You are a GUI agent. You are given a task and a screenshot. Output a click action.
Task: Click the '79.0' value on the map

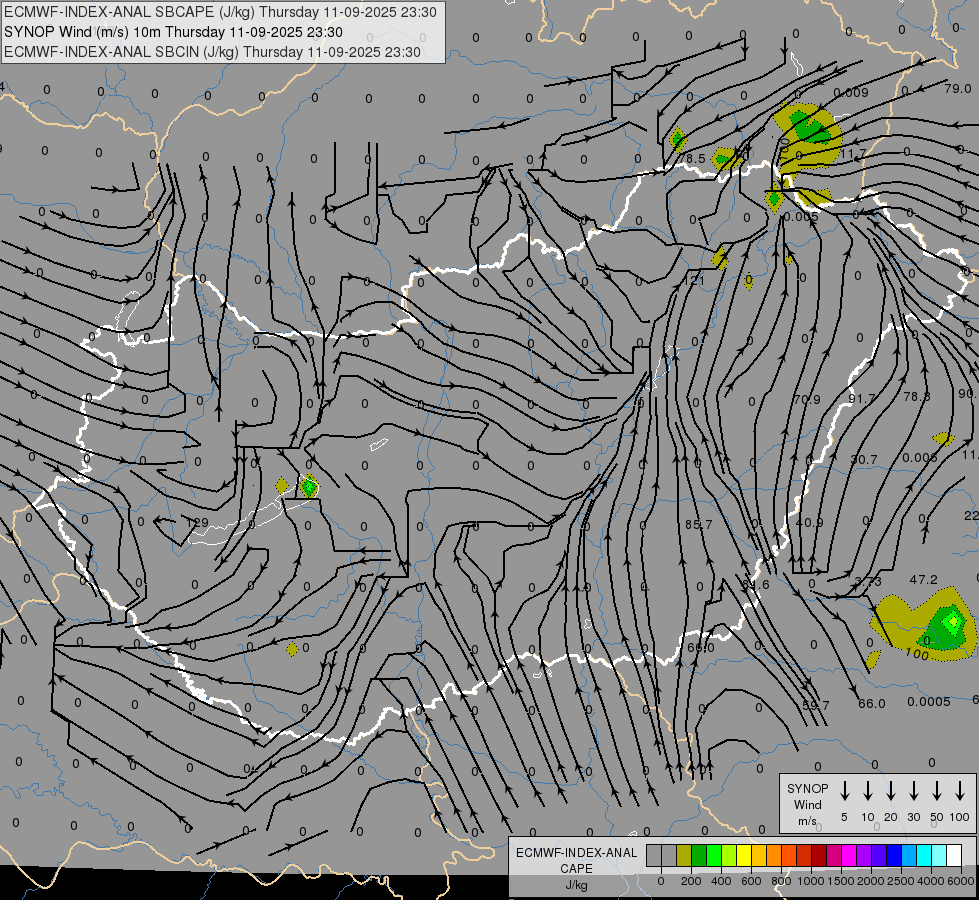coord(958,89)
